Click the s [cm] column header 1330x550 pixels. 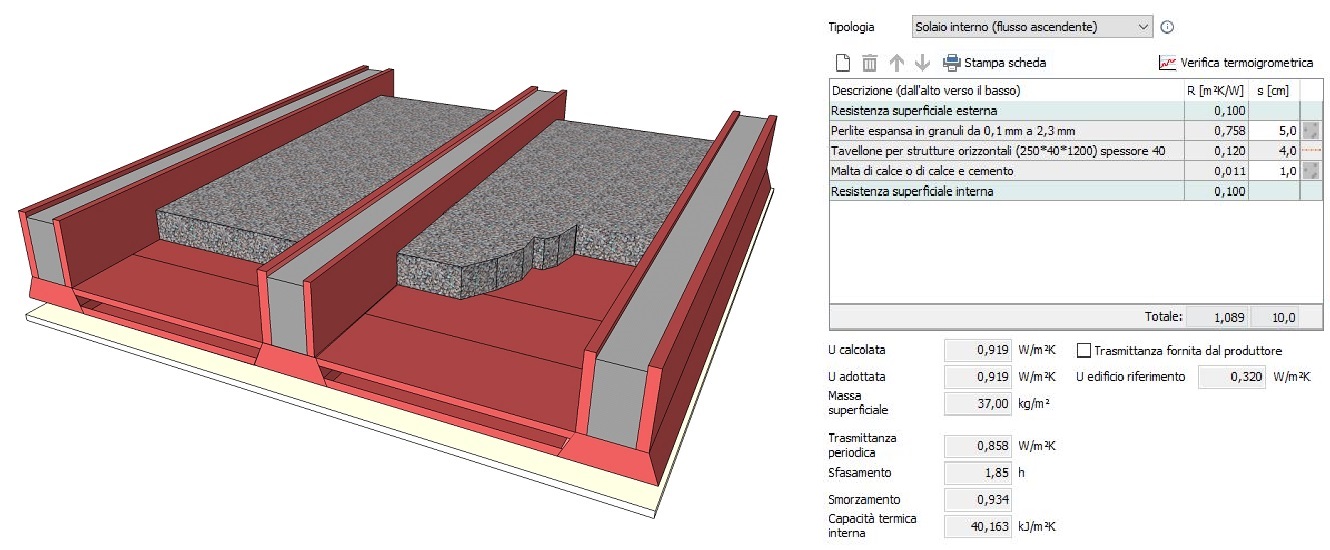pyautogui.click(x=1274, y=90)
